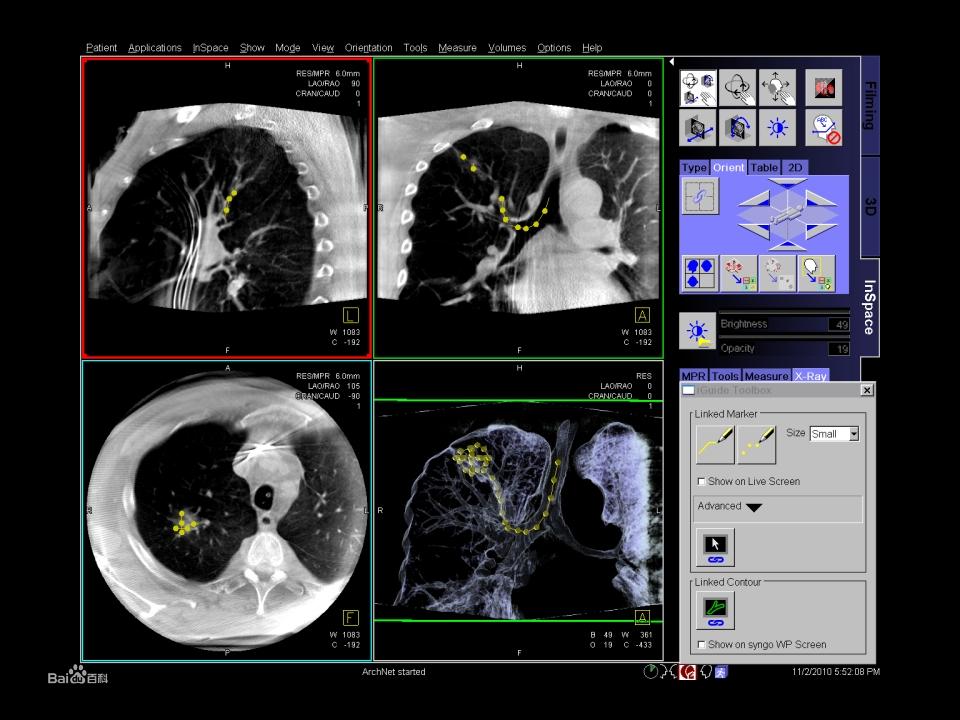Open the Applications menu
Image resolution: width=960 pixels, height=720 pixels.
pyautogui.click(x=155, y=48)
